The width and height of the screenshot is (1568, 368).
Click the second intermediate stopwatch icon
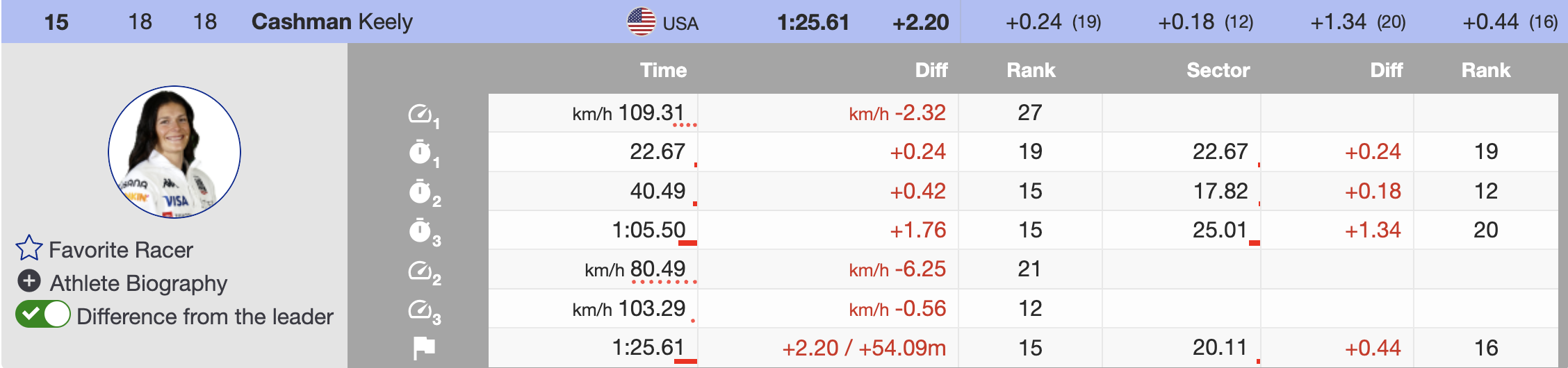point(420,191)
